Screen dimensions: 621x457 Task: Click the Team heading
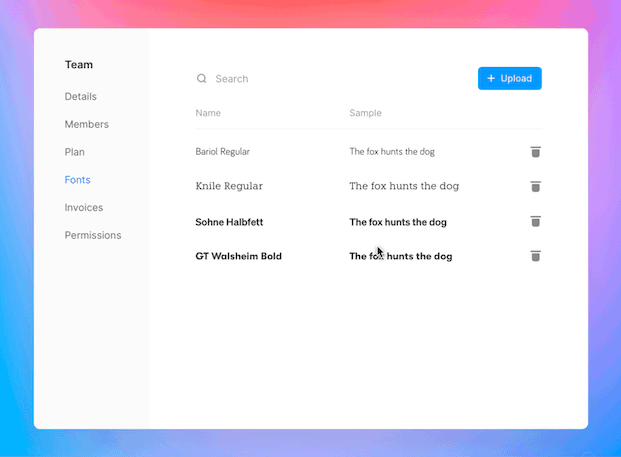tap(79, 65)
